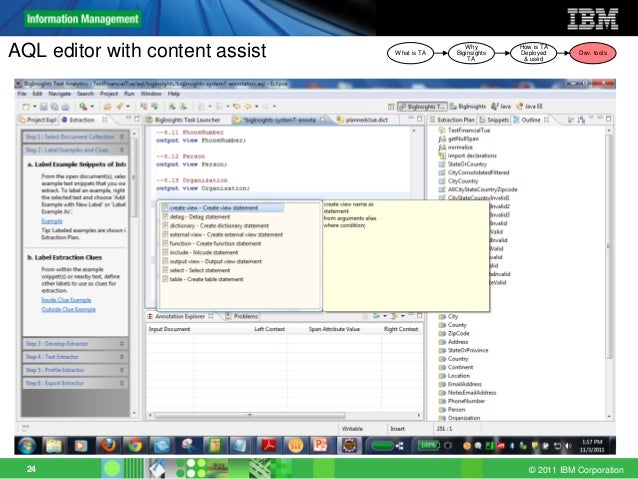This screenshot has width=638, height=479.
Task: Open the Window menu
Action: click(151, 94)
